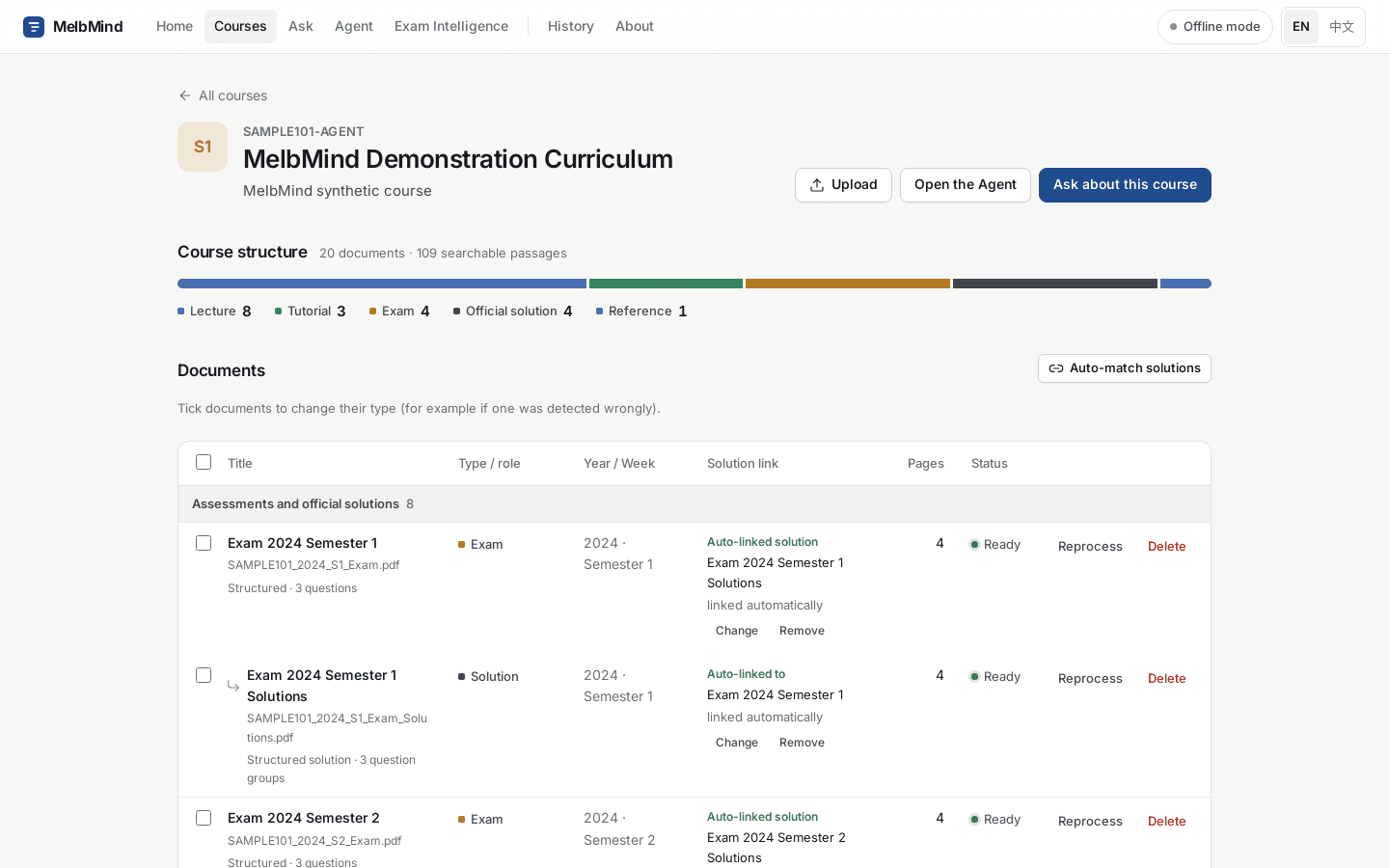
Task: Reprocess Exam 2024 Semester 1 Solutions
Action: click(x=1090, y=678)
